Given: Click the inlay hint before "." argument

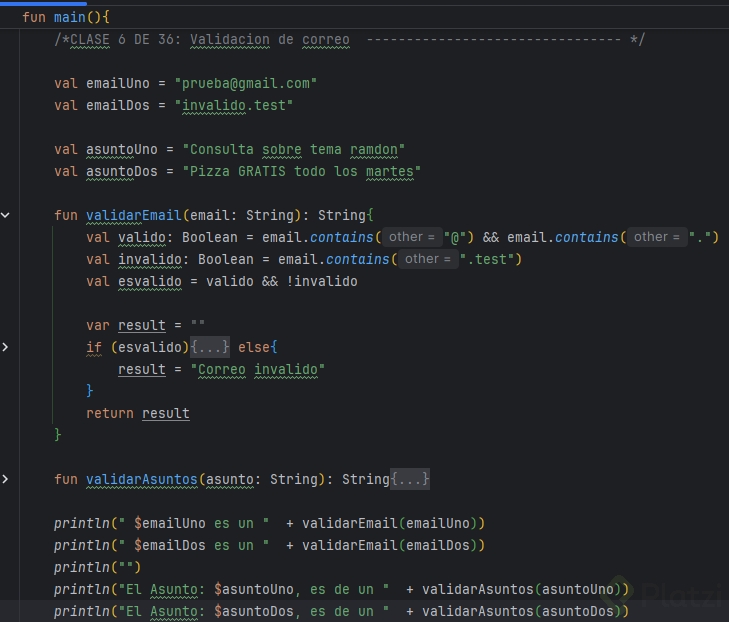Looking at the screenshot, I should click(x=656, y=237).
